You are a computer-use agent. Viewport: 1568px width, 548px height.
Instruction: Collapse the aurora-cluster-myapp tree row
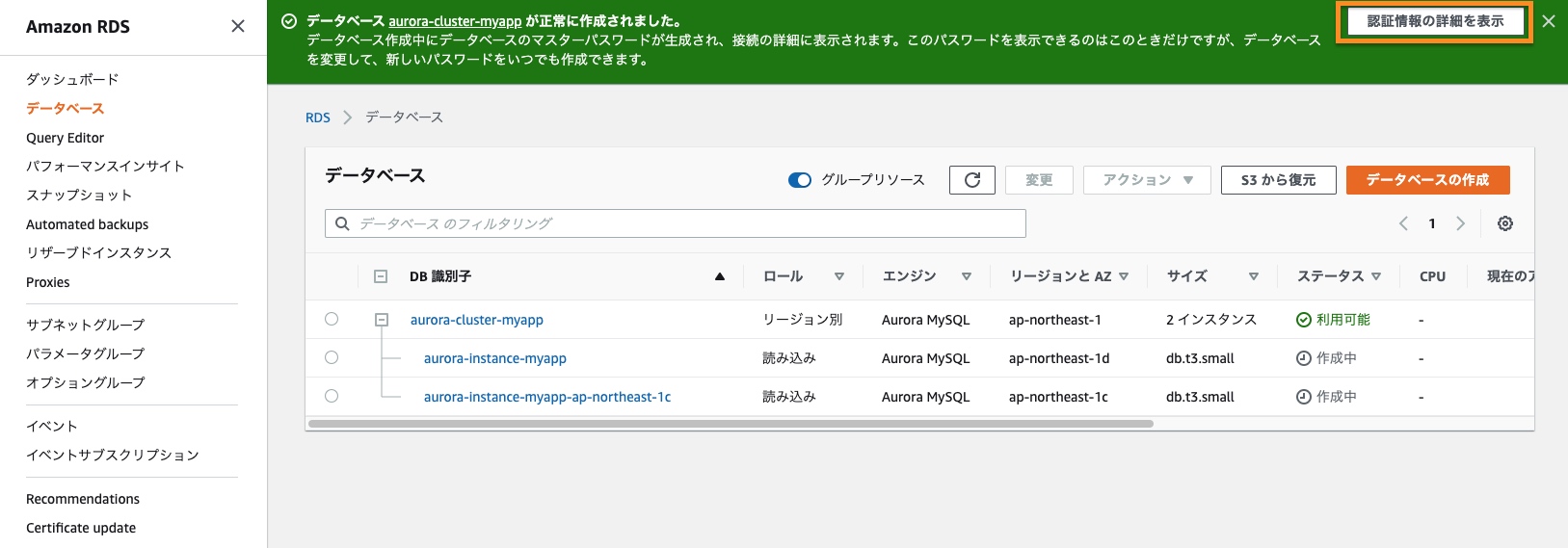tap(382, 320)
